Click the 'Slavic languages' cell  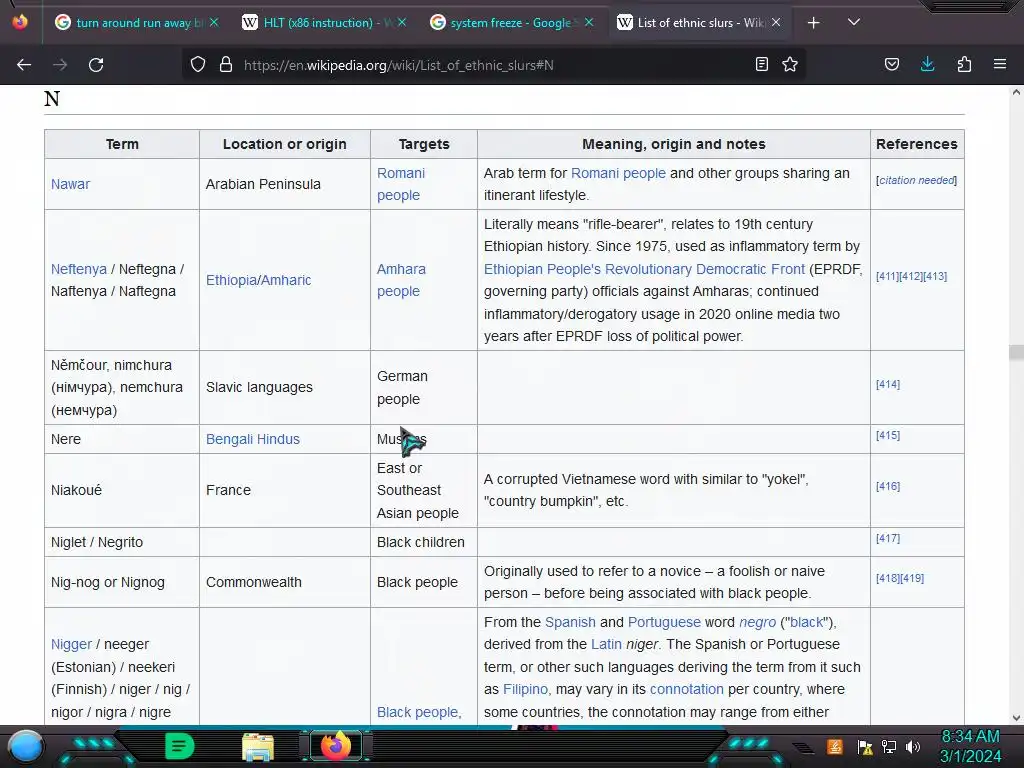pyautogui.click(x=285, y=387)
